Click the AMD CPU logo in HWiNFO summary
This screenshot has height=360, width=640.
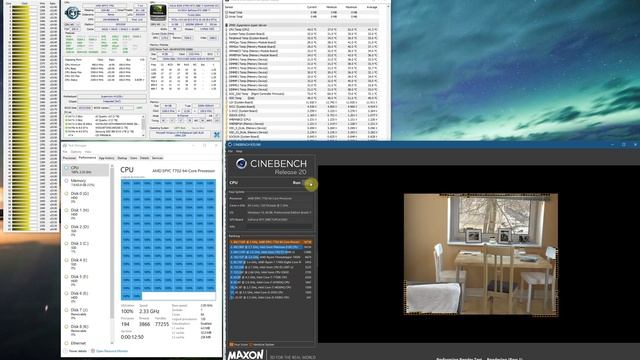pos(72,13)
